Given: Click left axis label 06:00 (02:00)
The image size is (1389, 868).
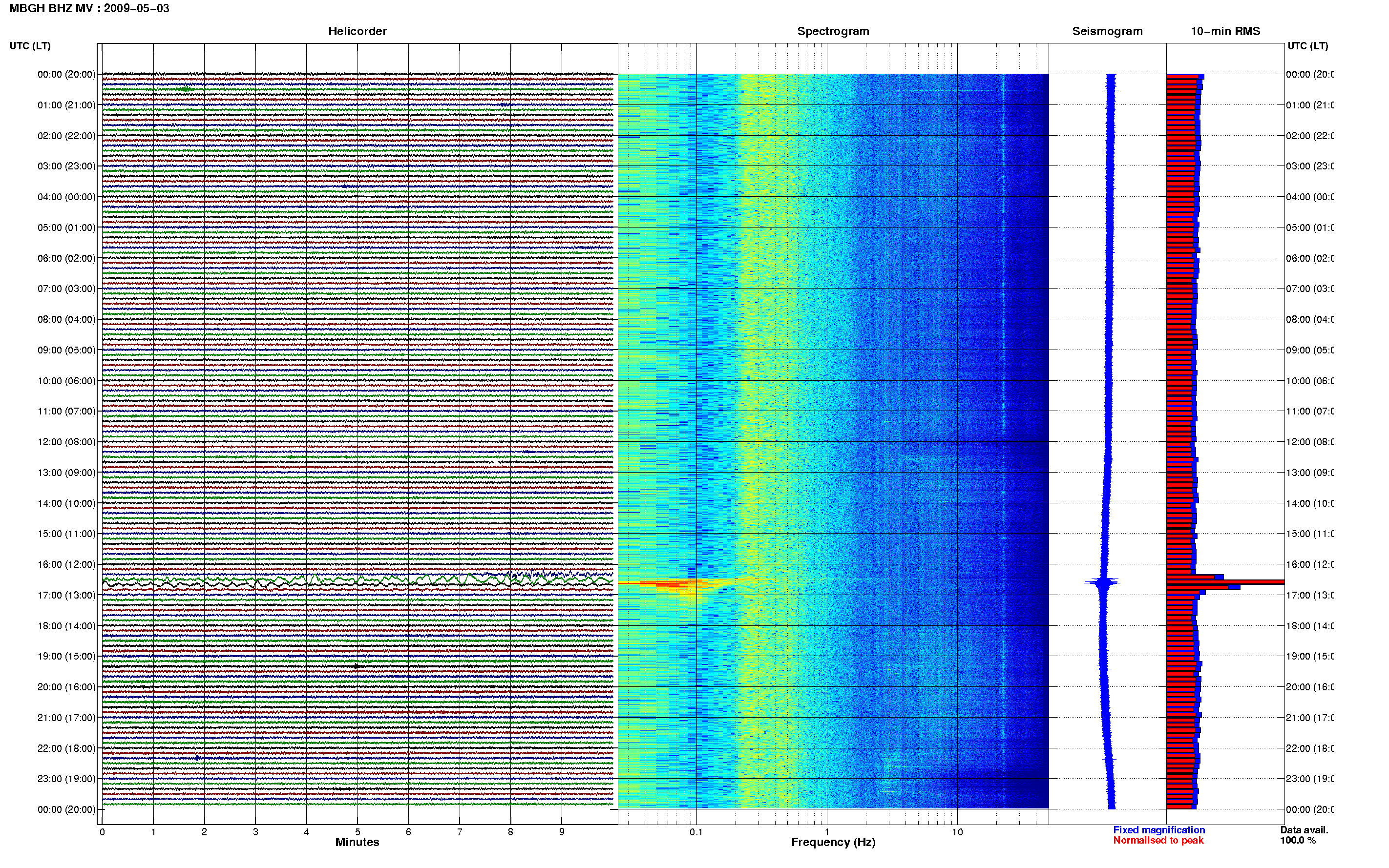Looking at the screenshot, I should pyautogui.click(x=66, y=258).
